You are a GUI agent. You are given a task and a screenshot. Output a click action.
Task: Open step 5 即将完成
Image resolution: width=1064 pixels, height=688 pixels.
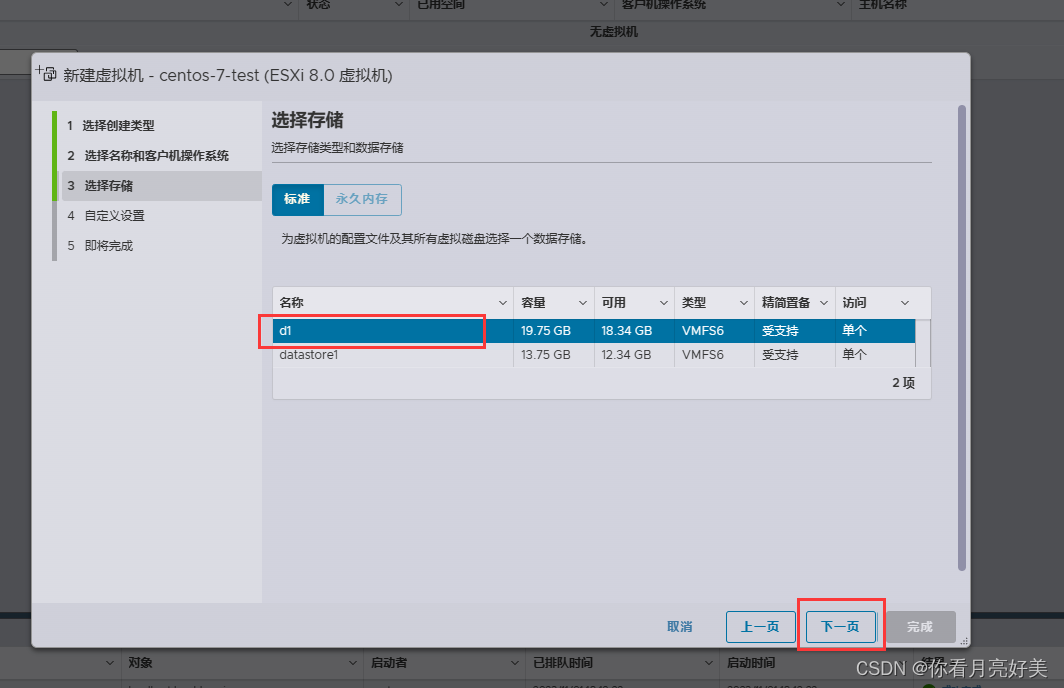(x=100, y=245)
